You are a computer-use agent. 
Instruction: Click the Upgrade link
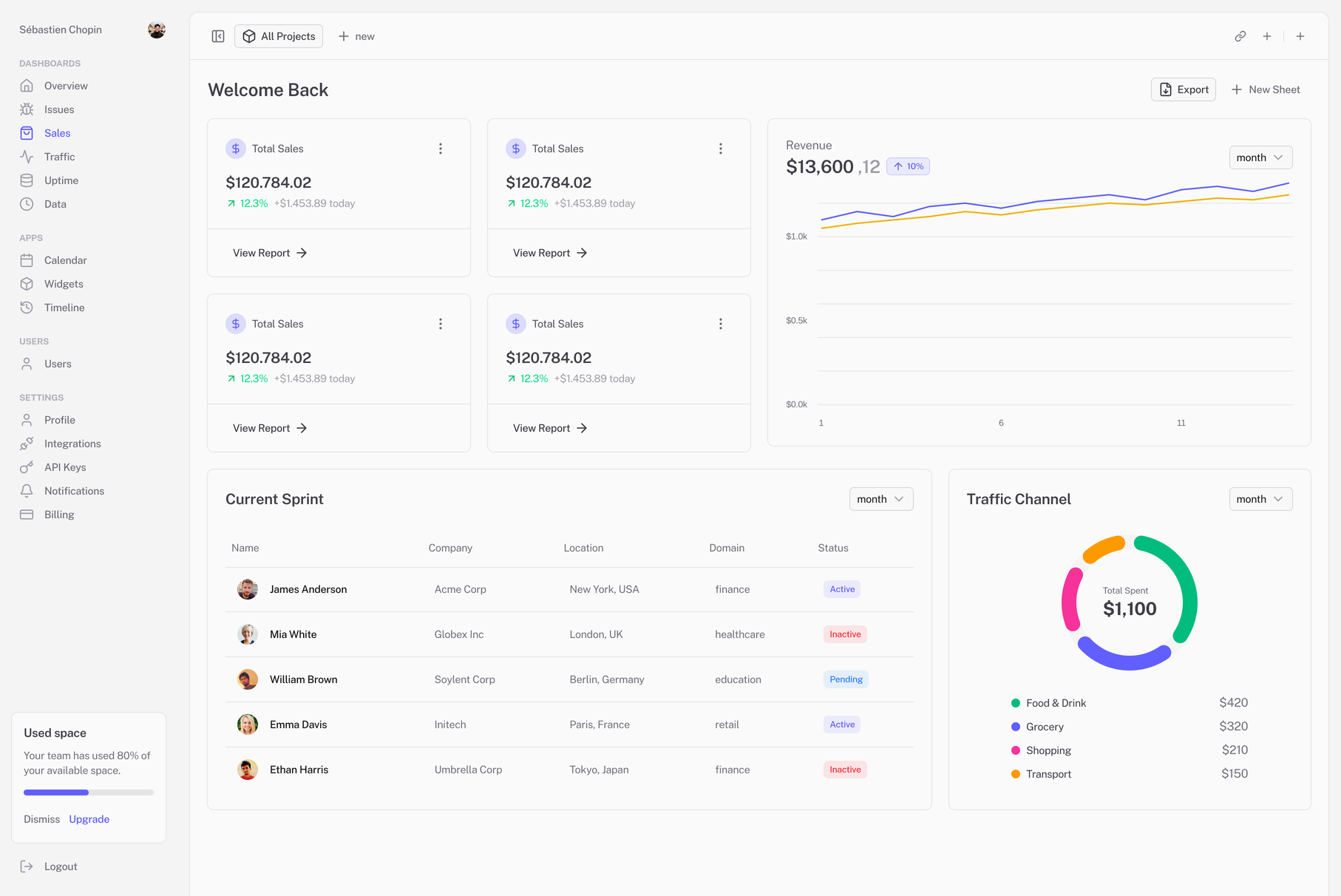click(x=89, y=819)
